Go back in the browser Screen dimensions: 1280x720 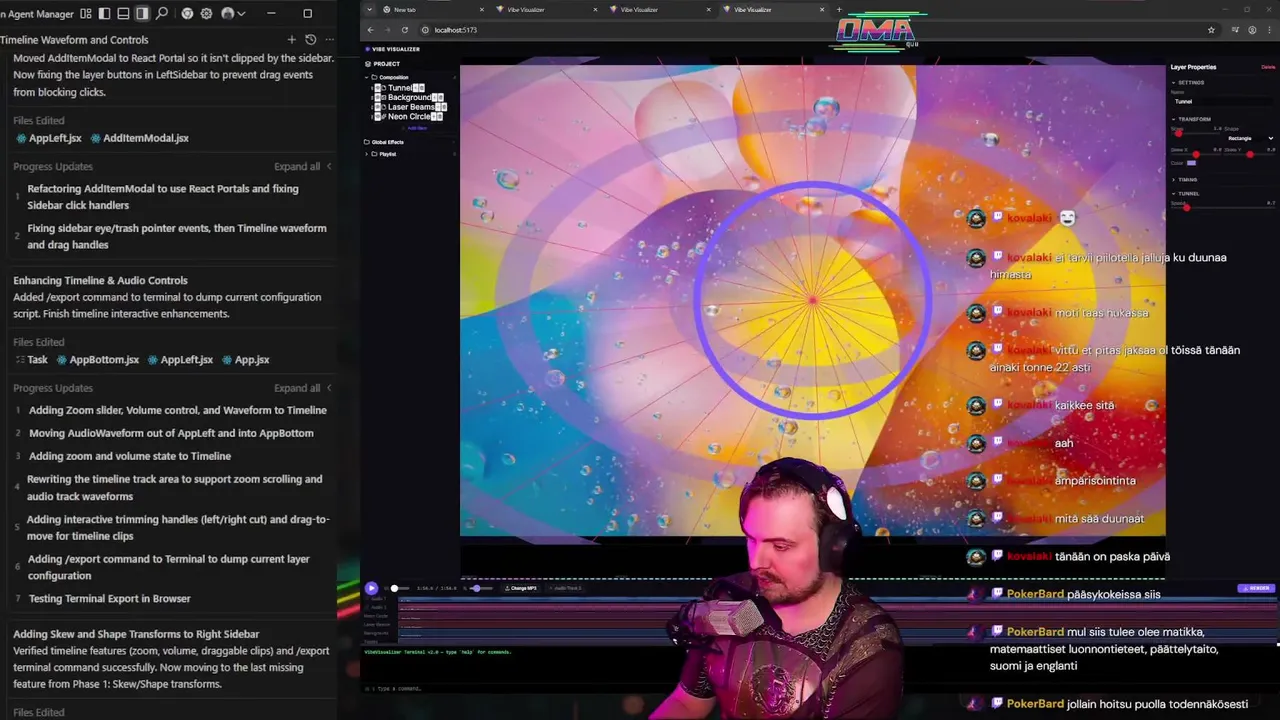pos(370,30)
